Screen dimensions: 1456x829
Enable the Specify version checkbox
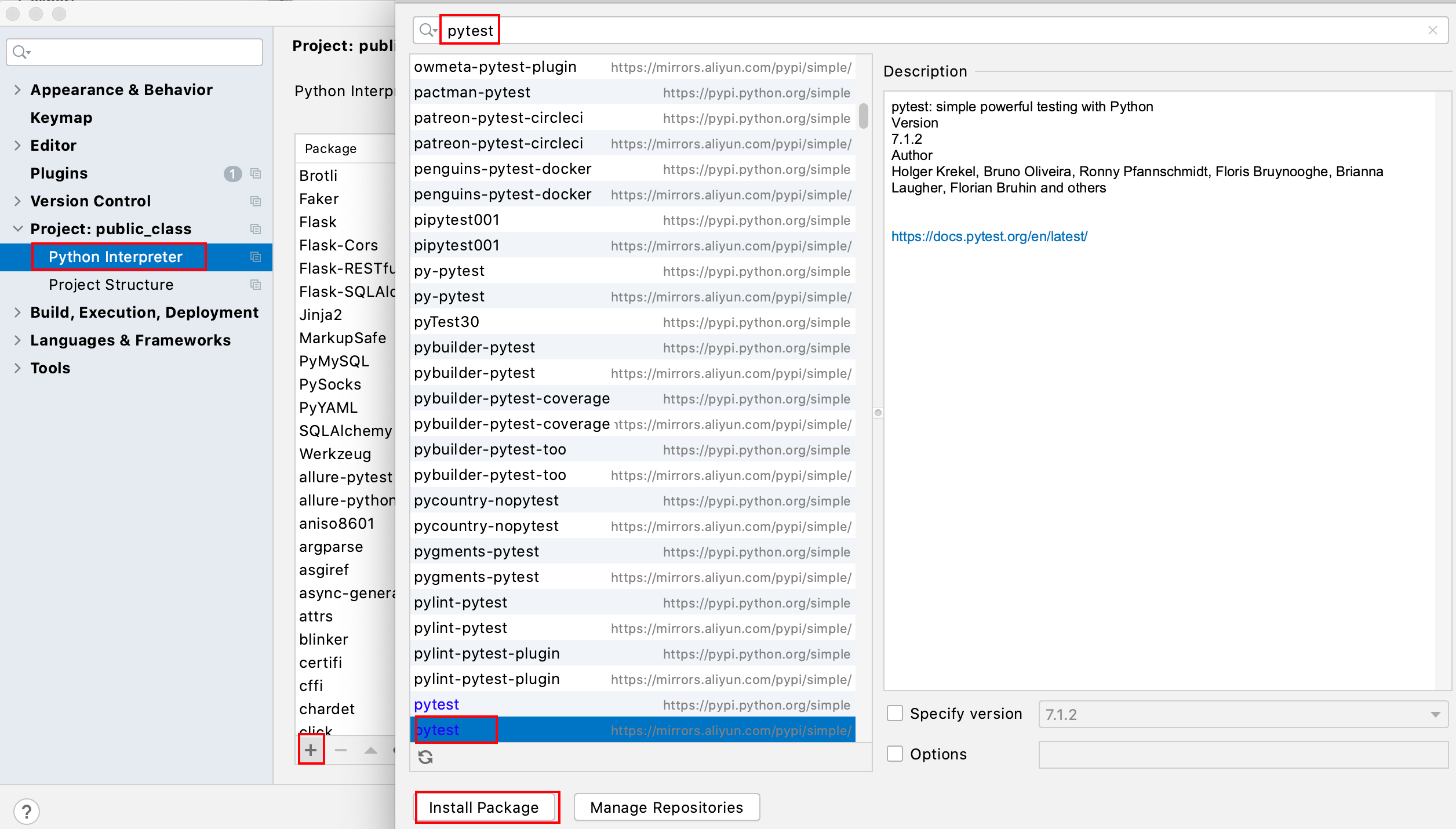click(x=895, y=714)
